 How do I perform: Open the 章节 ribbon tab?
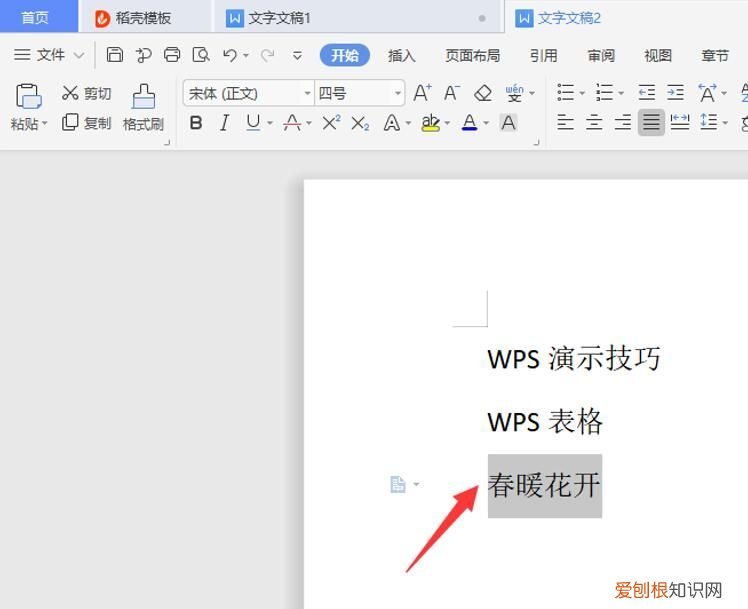point(715,56)
